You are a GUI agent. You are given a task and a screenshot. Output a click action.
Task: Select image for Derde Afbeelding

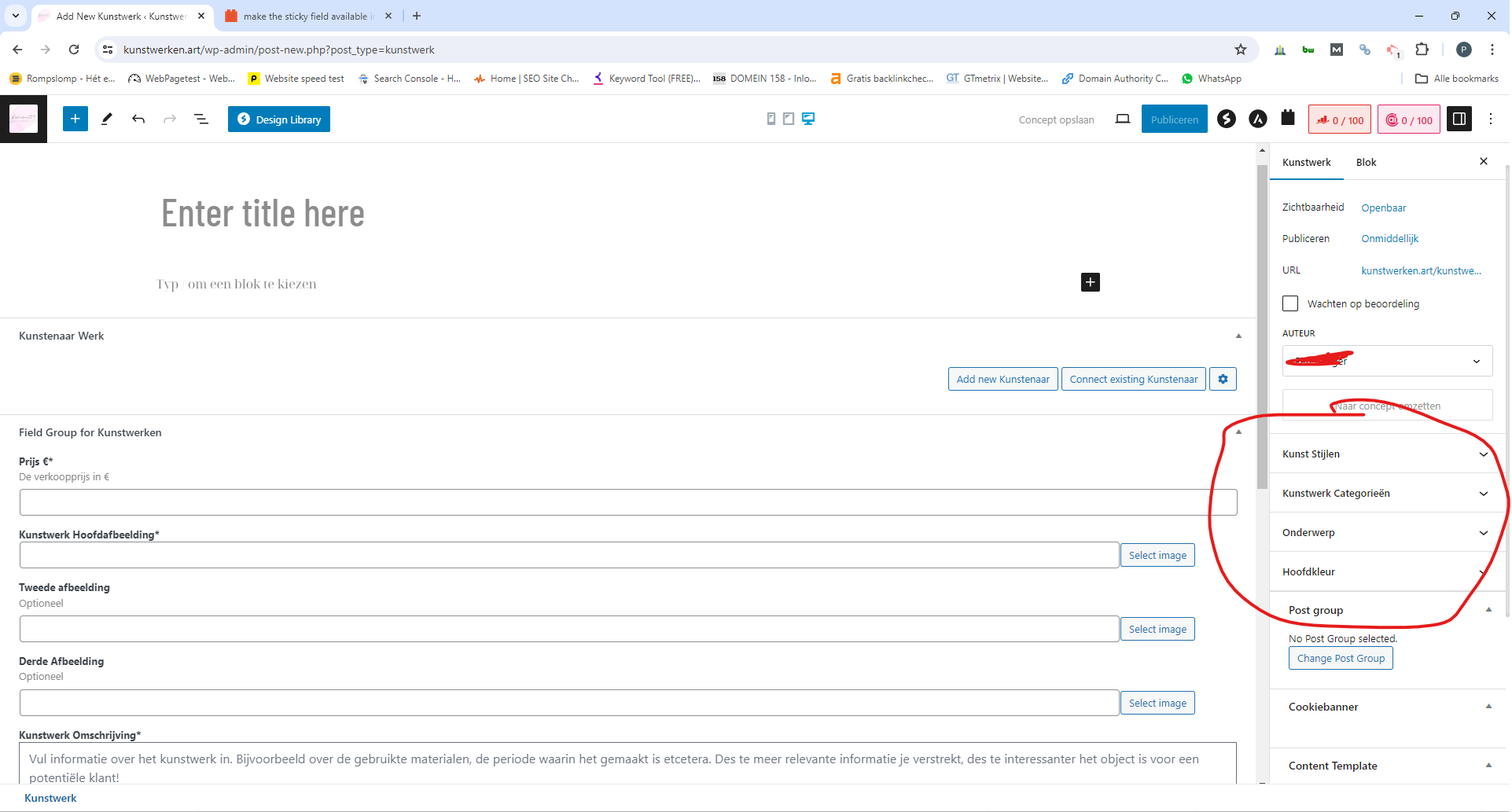pyautogui.click(x=1157, y=703)
